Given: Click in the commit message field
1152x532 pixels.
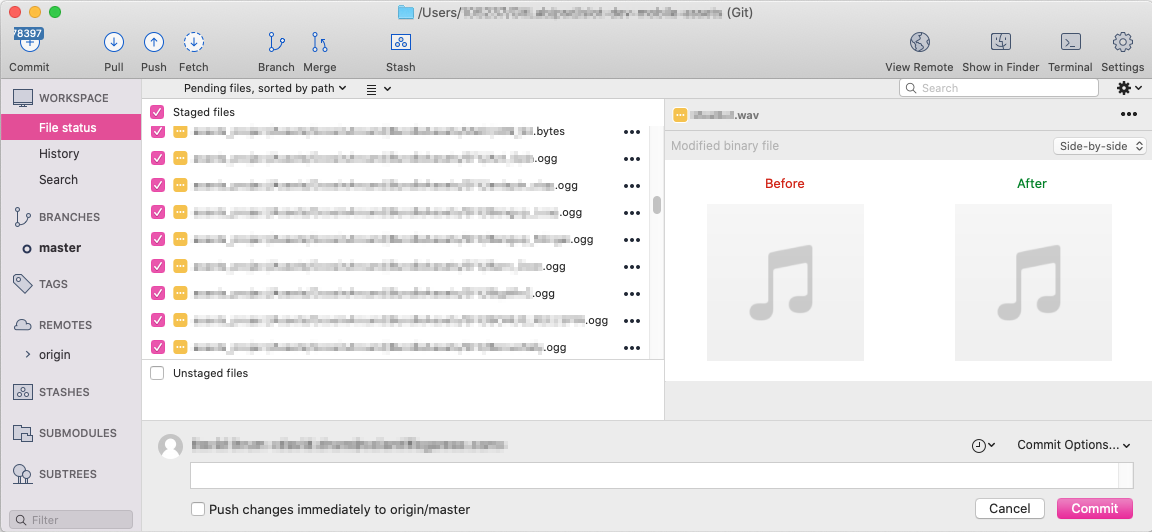Looking at the screenshot, I should 655,475.
